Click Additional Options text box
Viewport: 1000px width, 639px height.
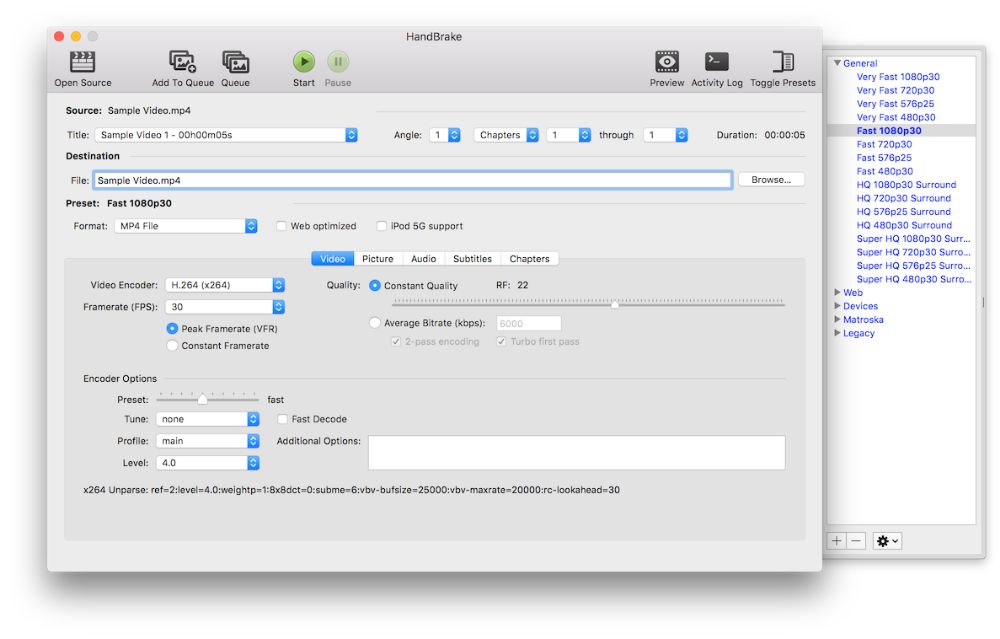[577, 453]
